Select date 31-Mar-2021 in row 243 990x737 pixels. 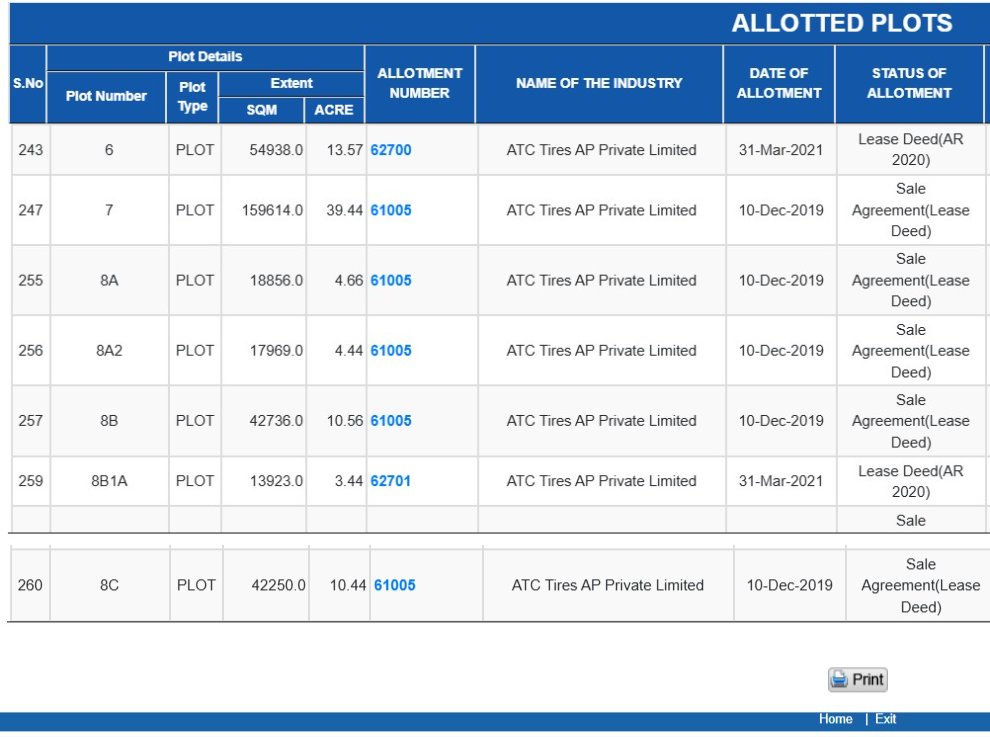(x=780, y=150)
